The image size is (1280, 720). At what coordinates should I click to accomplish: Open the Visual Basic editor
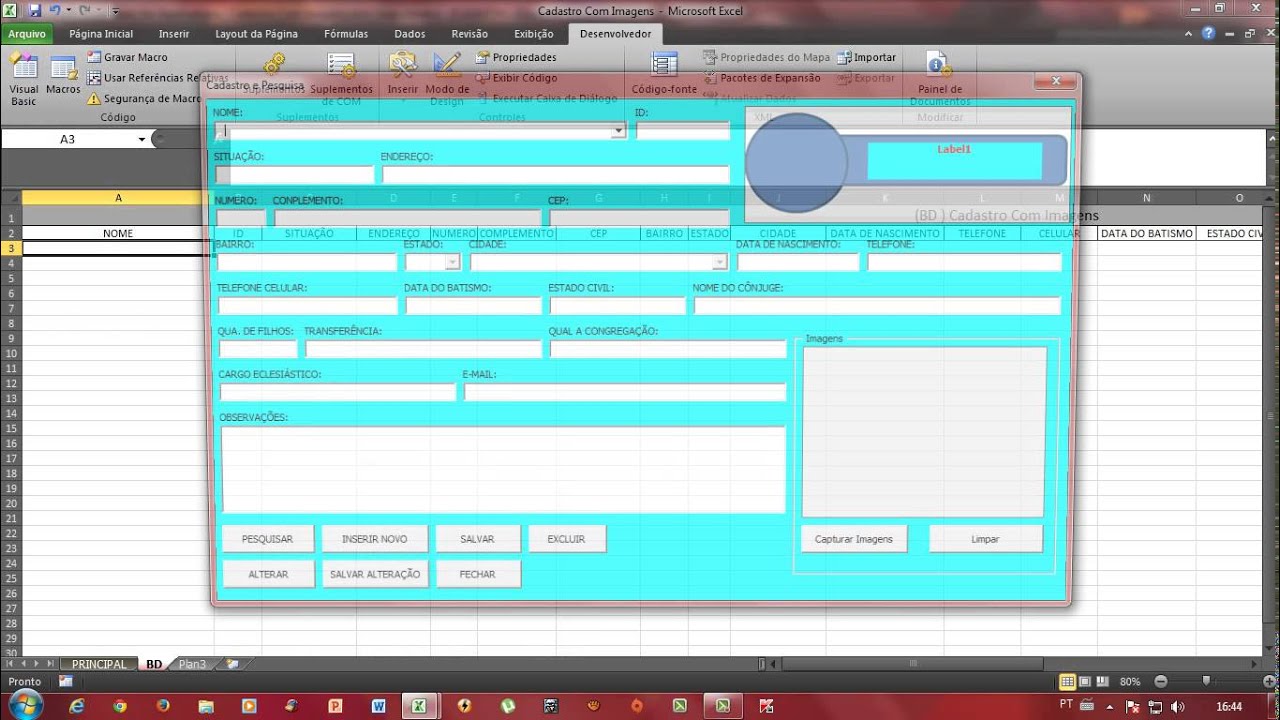24,79
